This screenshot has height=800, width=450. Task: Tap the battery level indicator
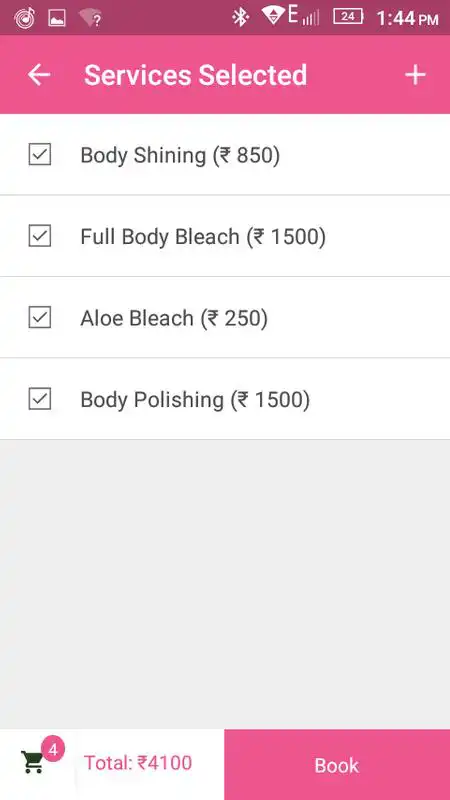pyautogui.click(x=348, y=17)
